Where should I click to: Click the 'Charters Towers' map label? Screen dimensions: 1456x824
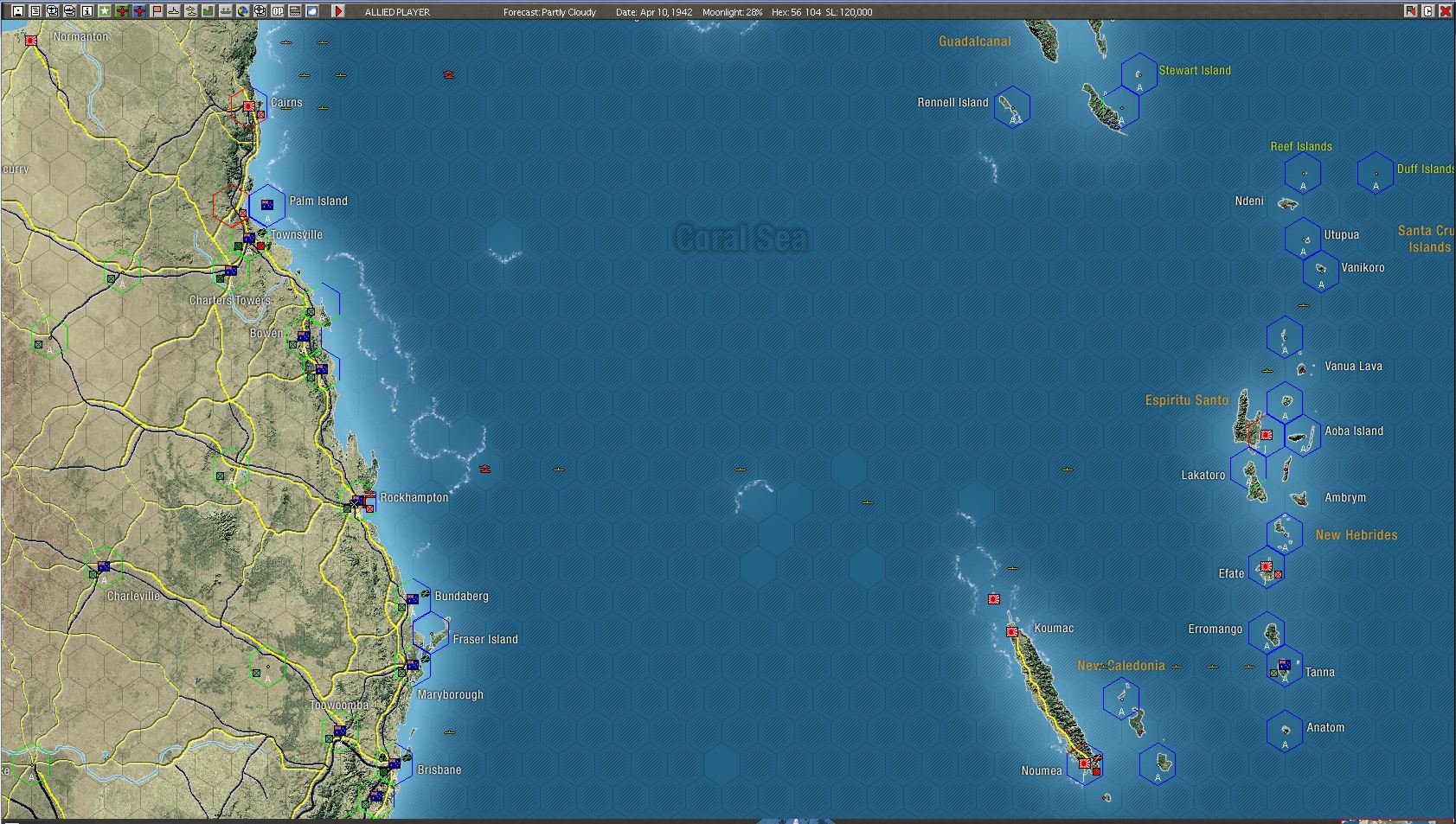[x=230, y=300]
